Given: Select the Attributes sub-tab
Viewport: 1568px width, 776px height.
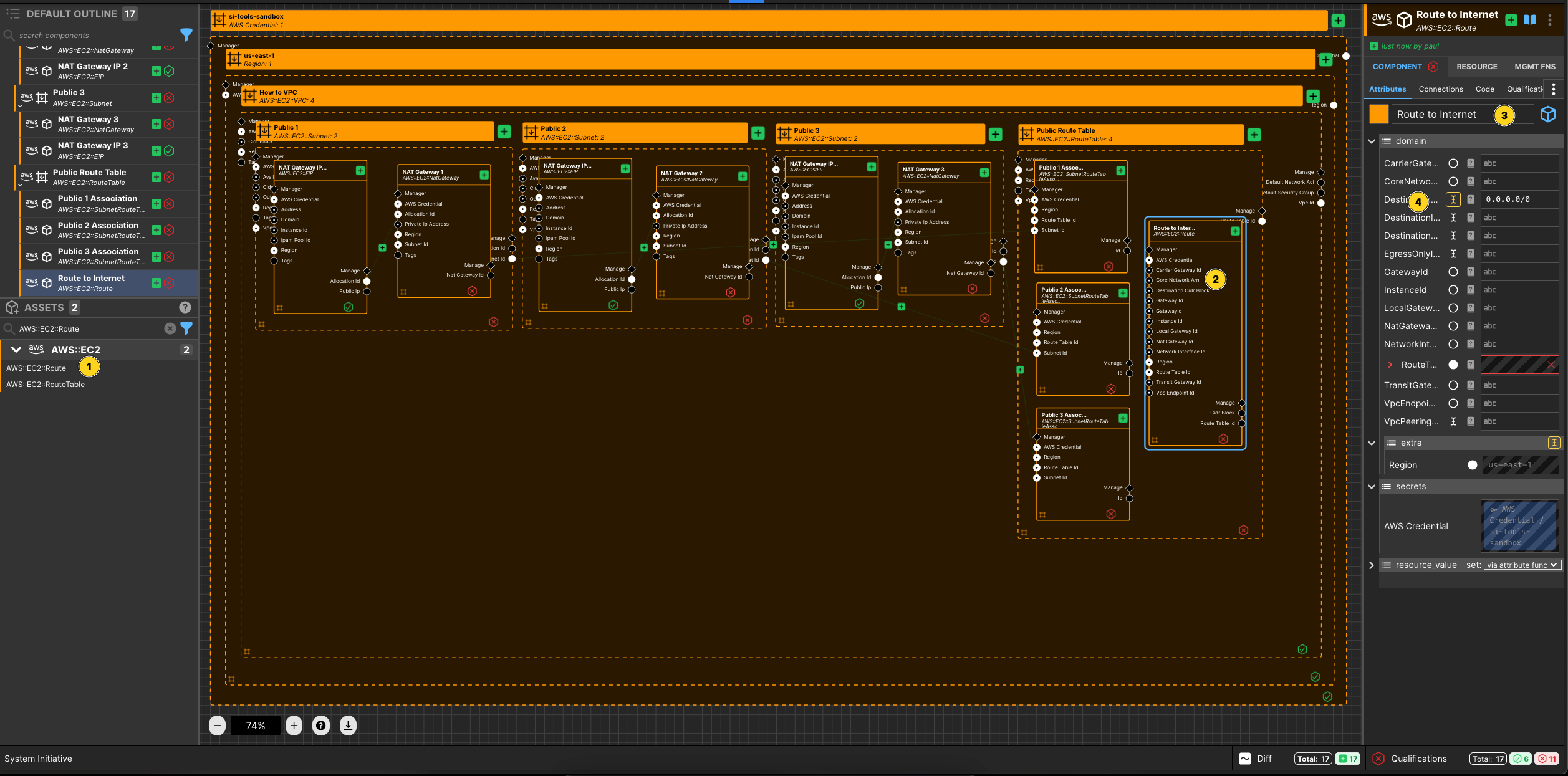Looking at the screenshot, I should (1387, 89).
